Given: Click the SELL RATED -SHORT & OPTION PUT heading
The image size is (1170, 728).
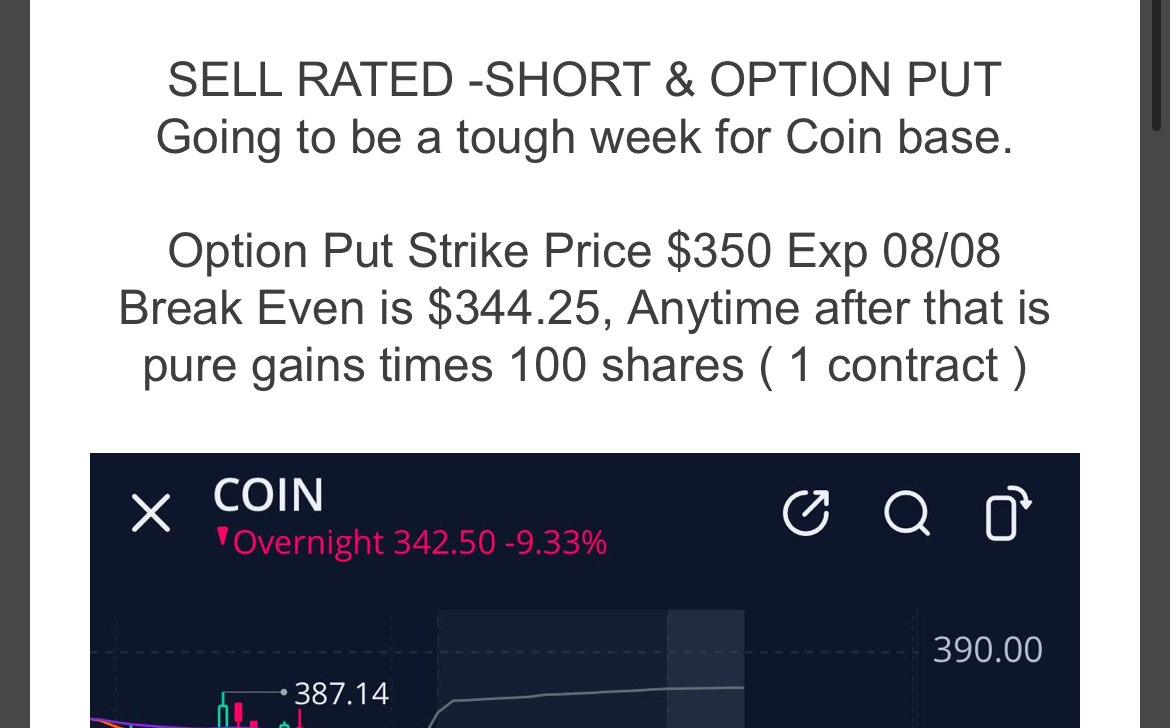Looking at the screenshot, I should [x=584, y=80].
